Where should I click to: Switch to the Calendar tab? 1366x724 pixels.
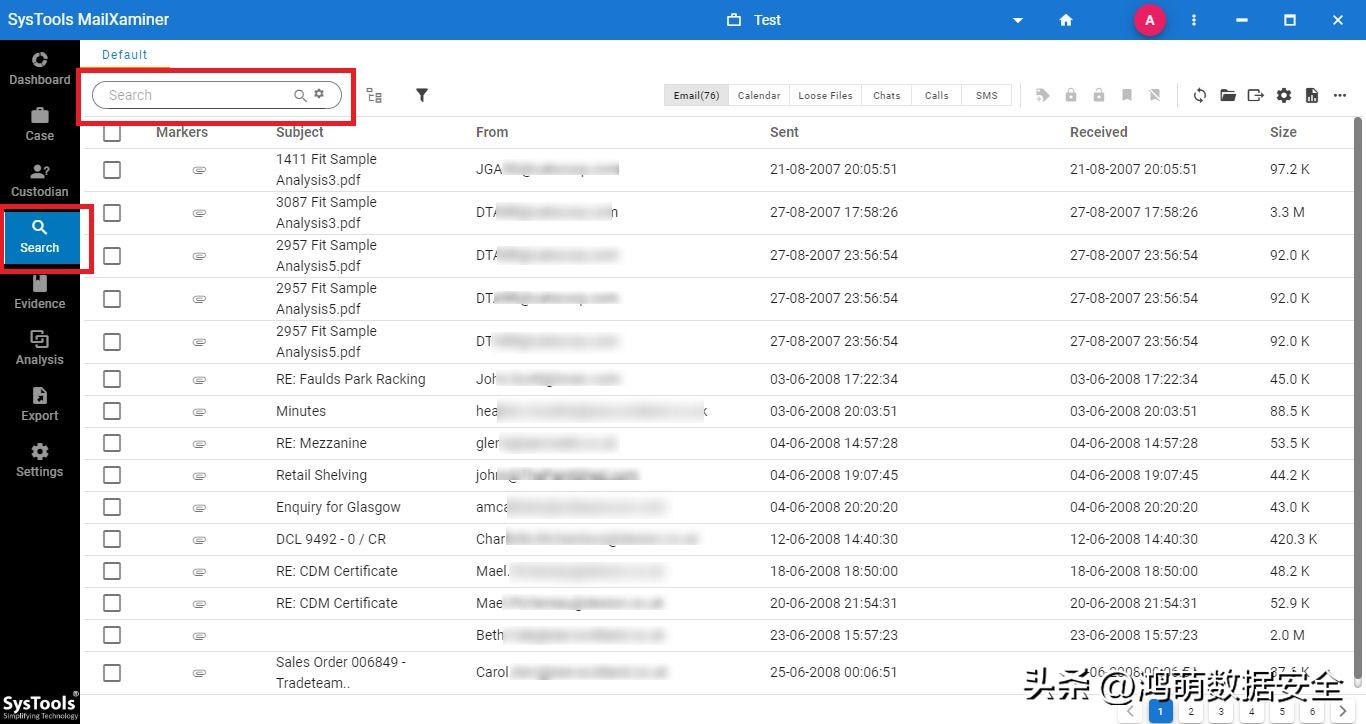[759, 95]
